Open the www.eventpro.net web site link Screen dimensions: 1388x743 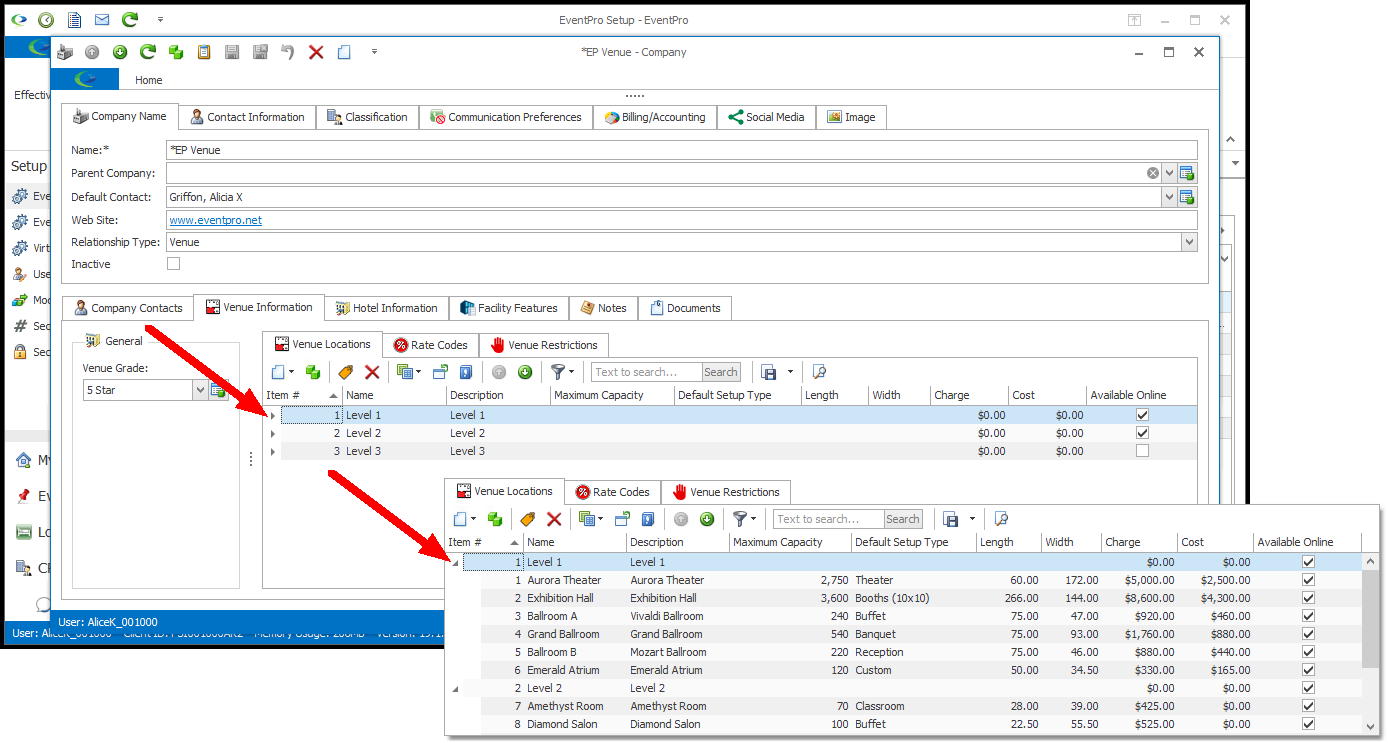[215, 220]
